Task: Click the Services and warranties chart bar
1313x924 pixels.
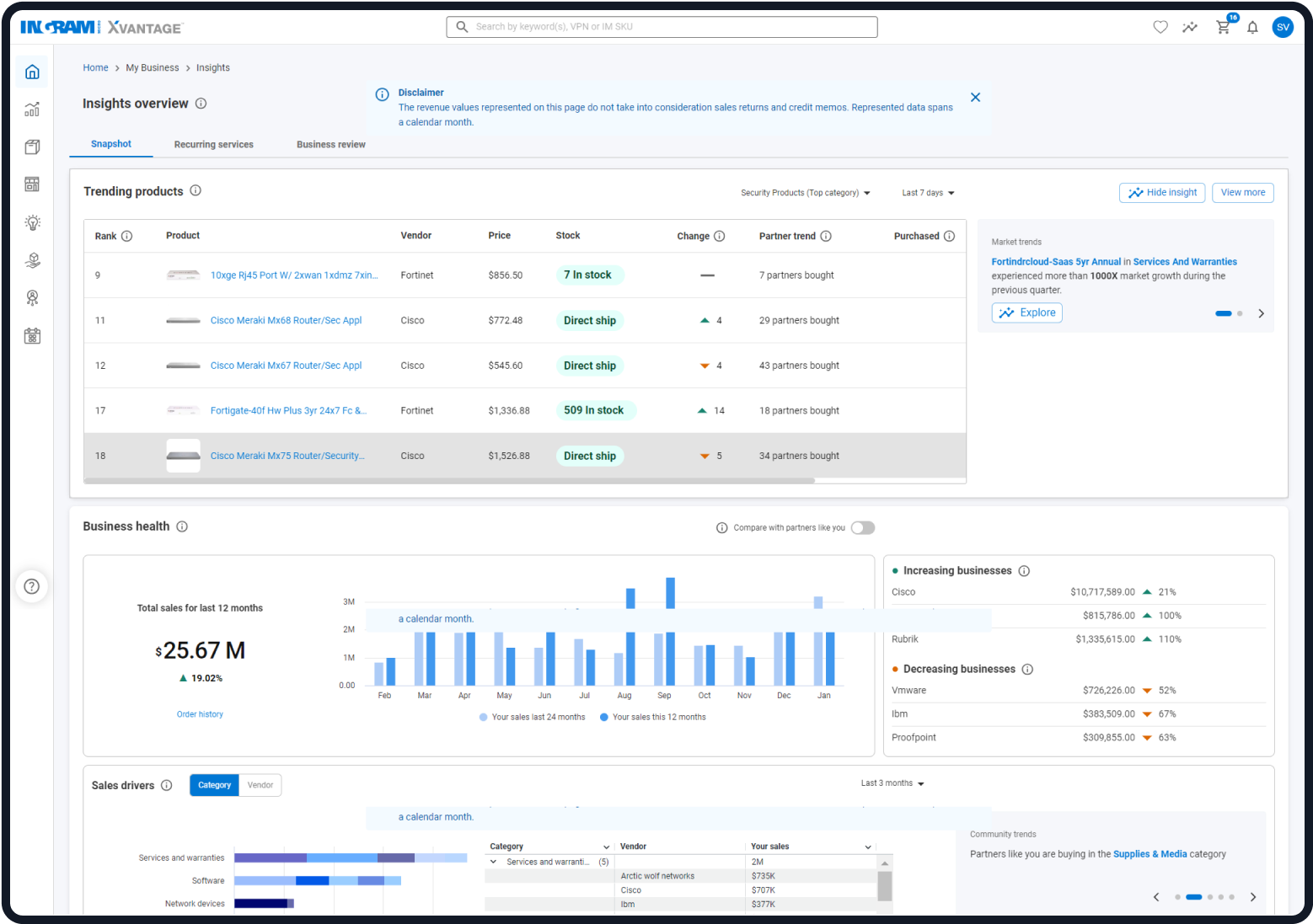Action: click(351, 858)
